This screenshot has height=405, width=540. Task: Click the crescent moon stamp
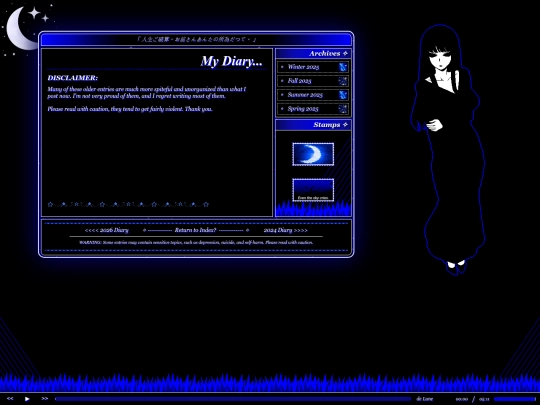[313, 154]
